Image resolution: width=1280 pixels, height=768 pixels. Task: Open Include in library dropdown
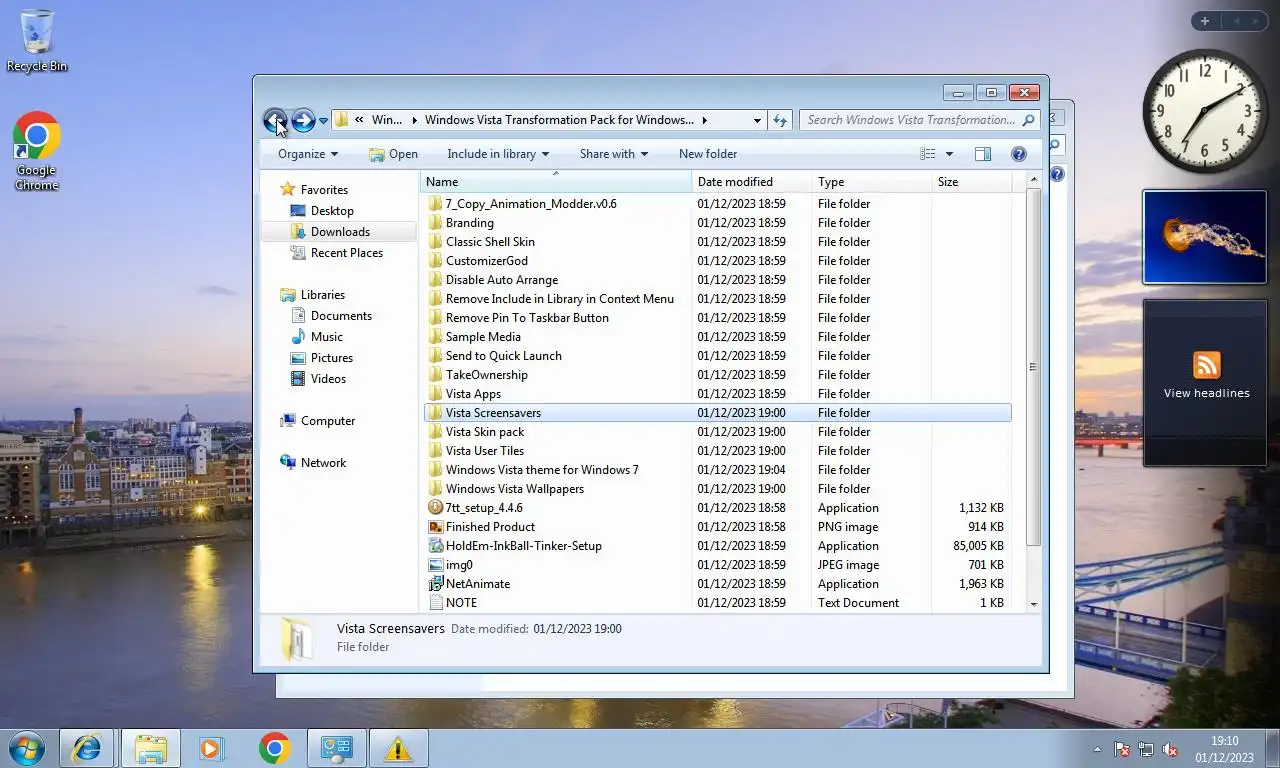tap(498, 154)
